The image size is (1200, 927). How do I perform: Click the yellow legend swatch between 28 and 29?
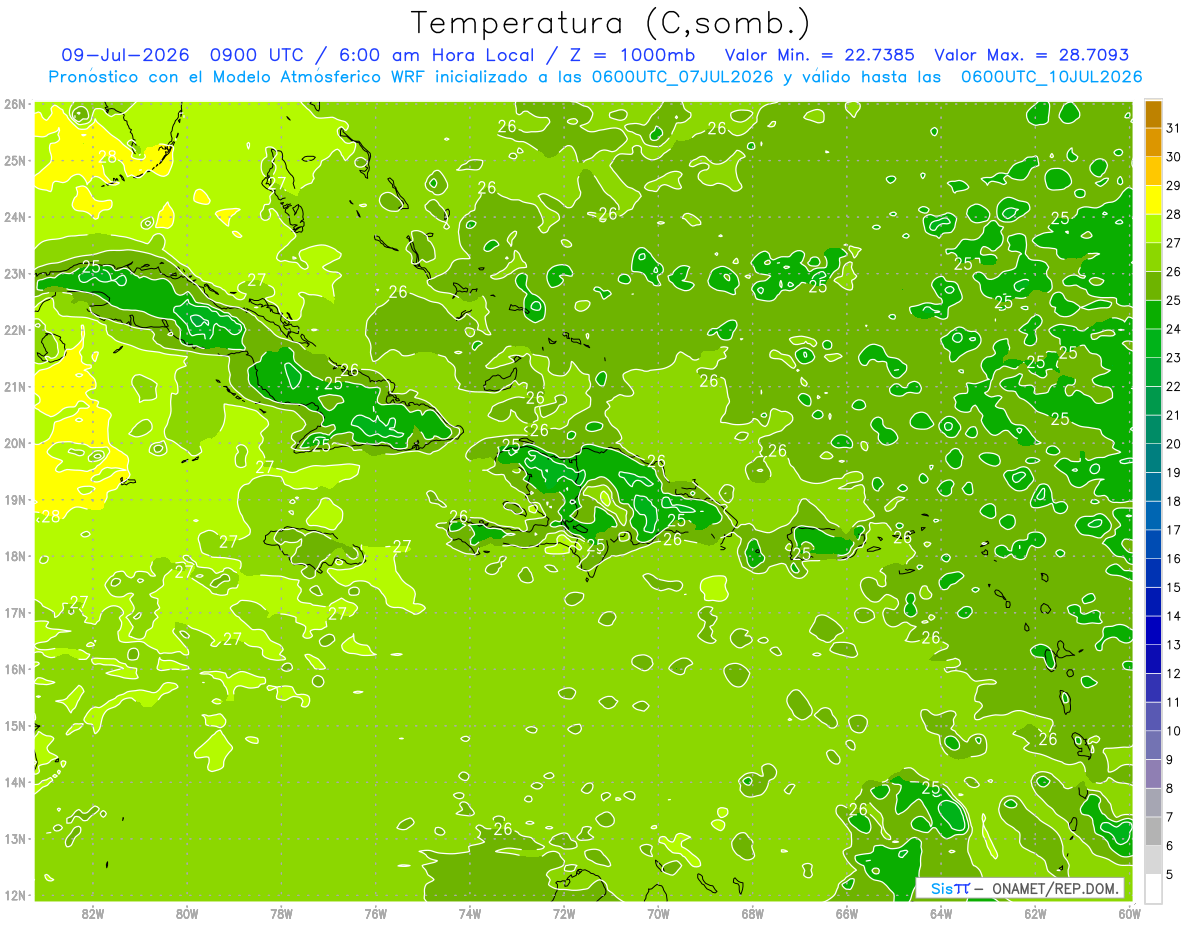point(1153,200)
